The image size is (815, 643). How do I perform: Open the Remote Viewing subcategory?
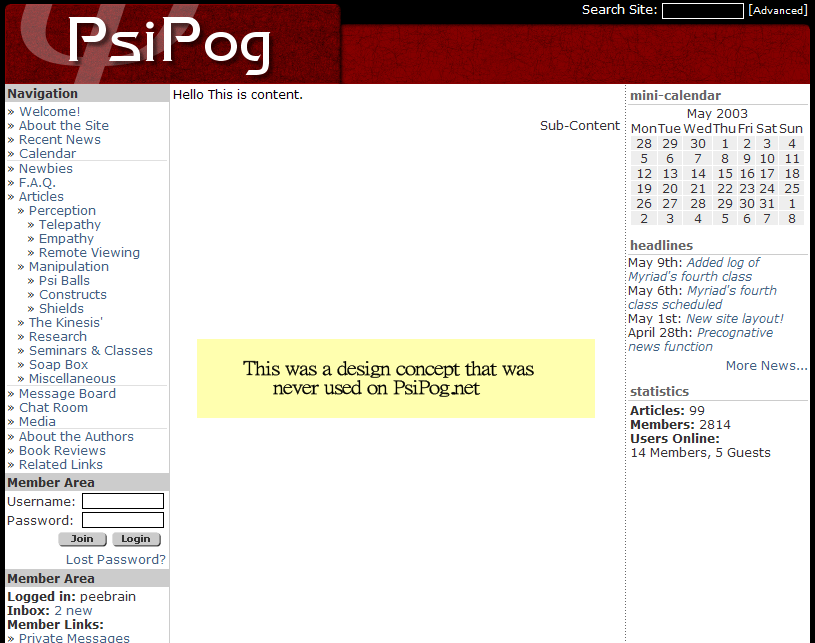coord(89,253)
